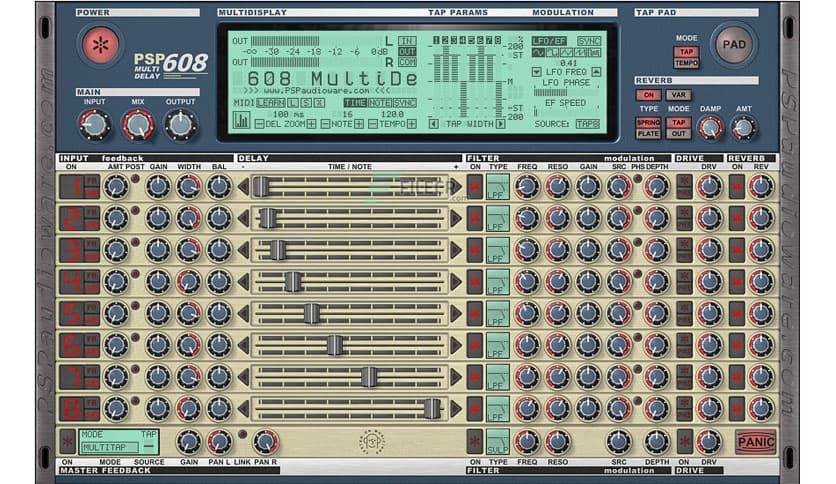The image size is (836, 484).
Task: Click tap 5 red number display
Action: pos(73,314)
